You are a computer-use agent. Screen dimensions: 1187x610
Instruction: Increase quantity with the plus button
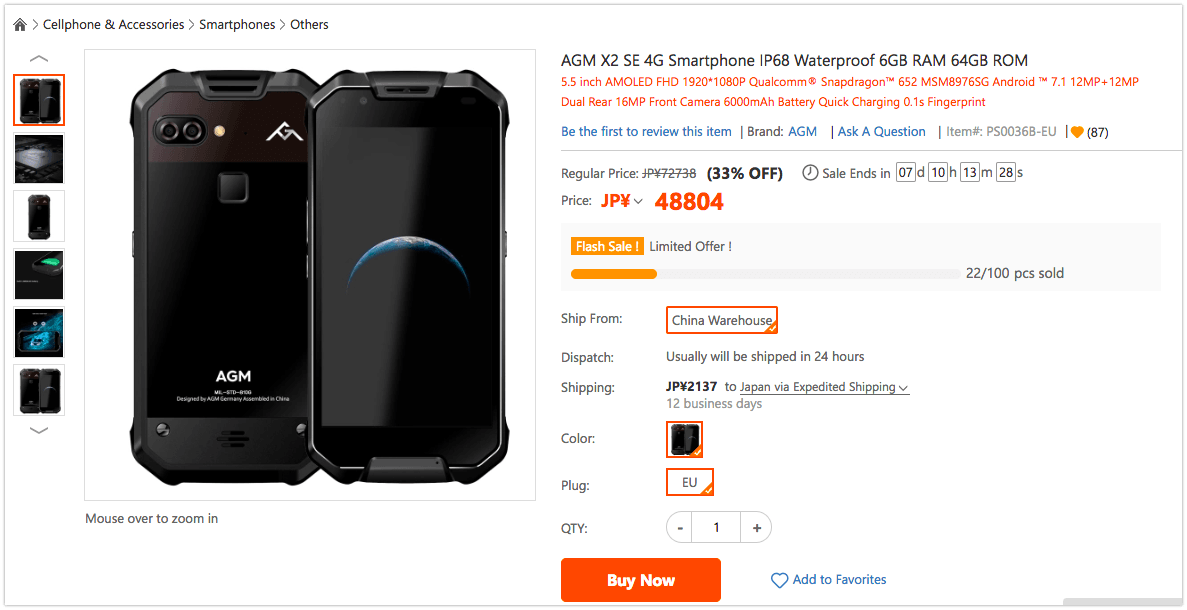756,527
